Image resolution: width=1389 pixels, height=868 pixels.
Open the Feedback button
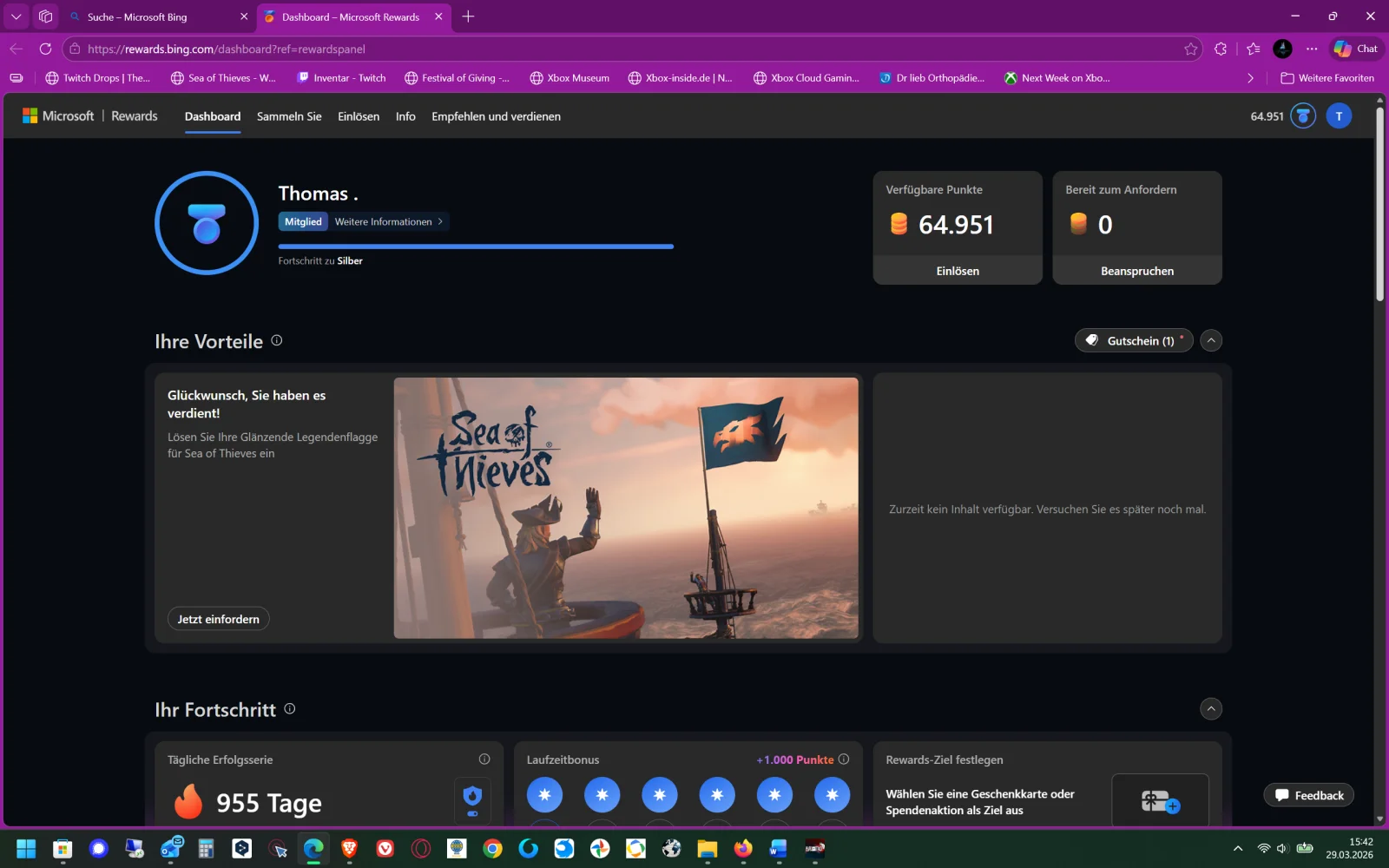coord(1309,795)
